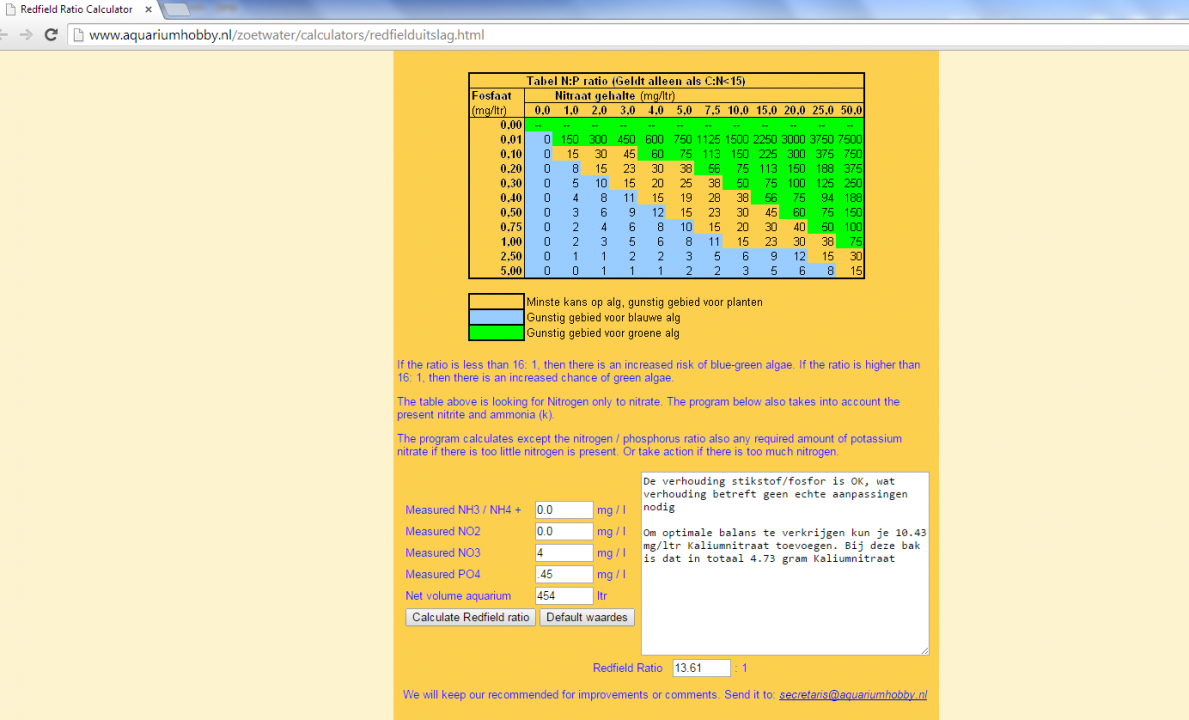The image size is (1189, 720).
Task: Click the Net volume aquarium field
Action: pyautogui.click(x=564, y=596)
